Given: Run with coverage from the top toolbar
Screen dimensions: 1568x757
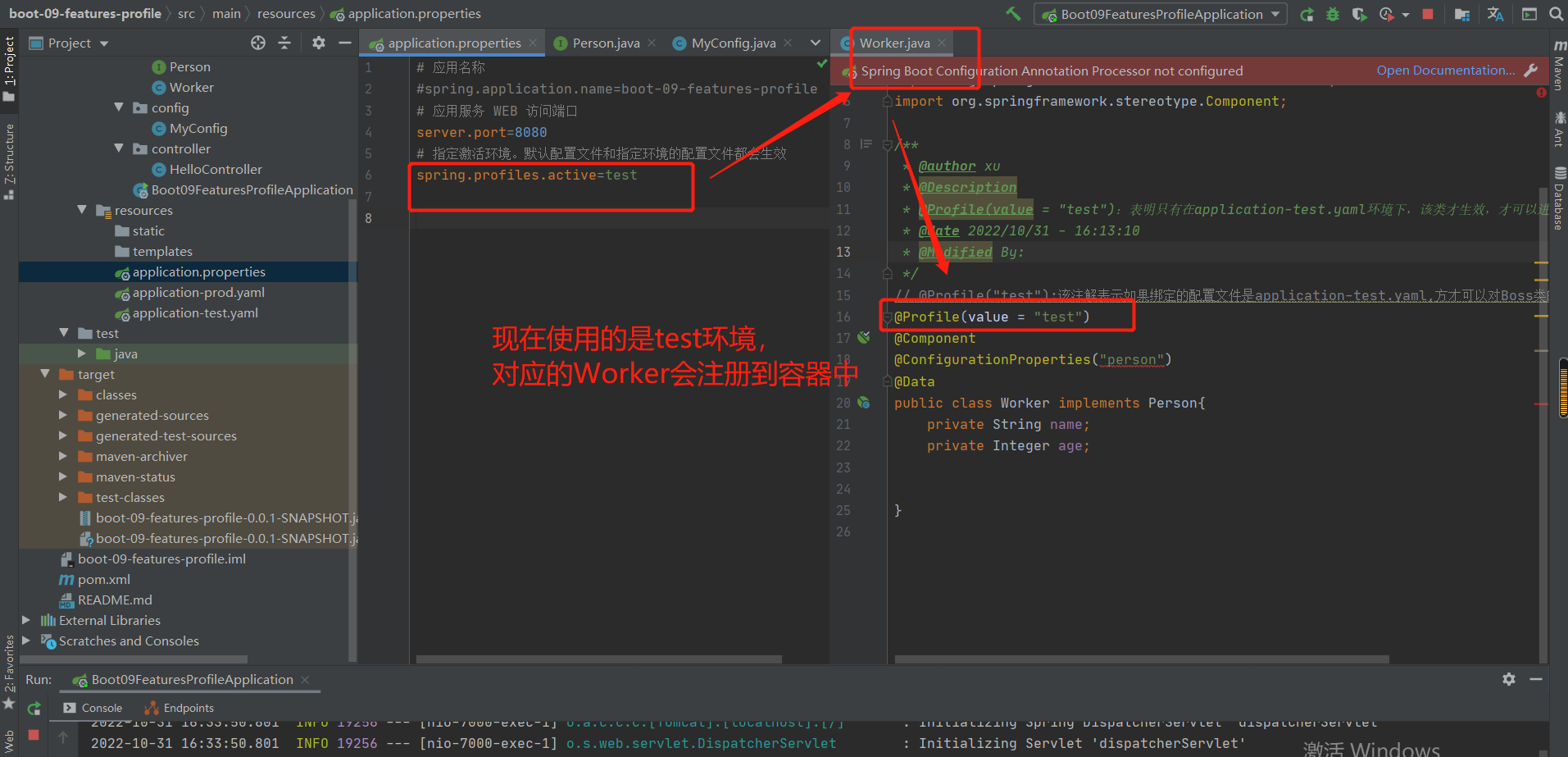Looking at the screenshot, I should click(x=1359, y=14).
